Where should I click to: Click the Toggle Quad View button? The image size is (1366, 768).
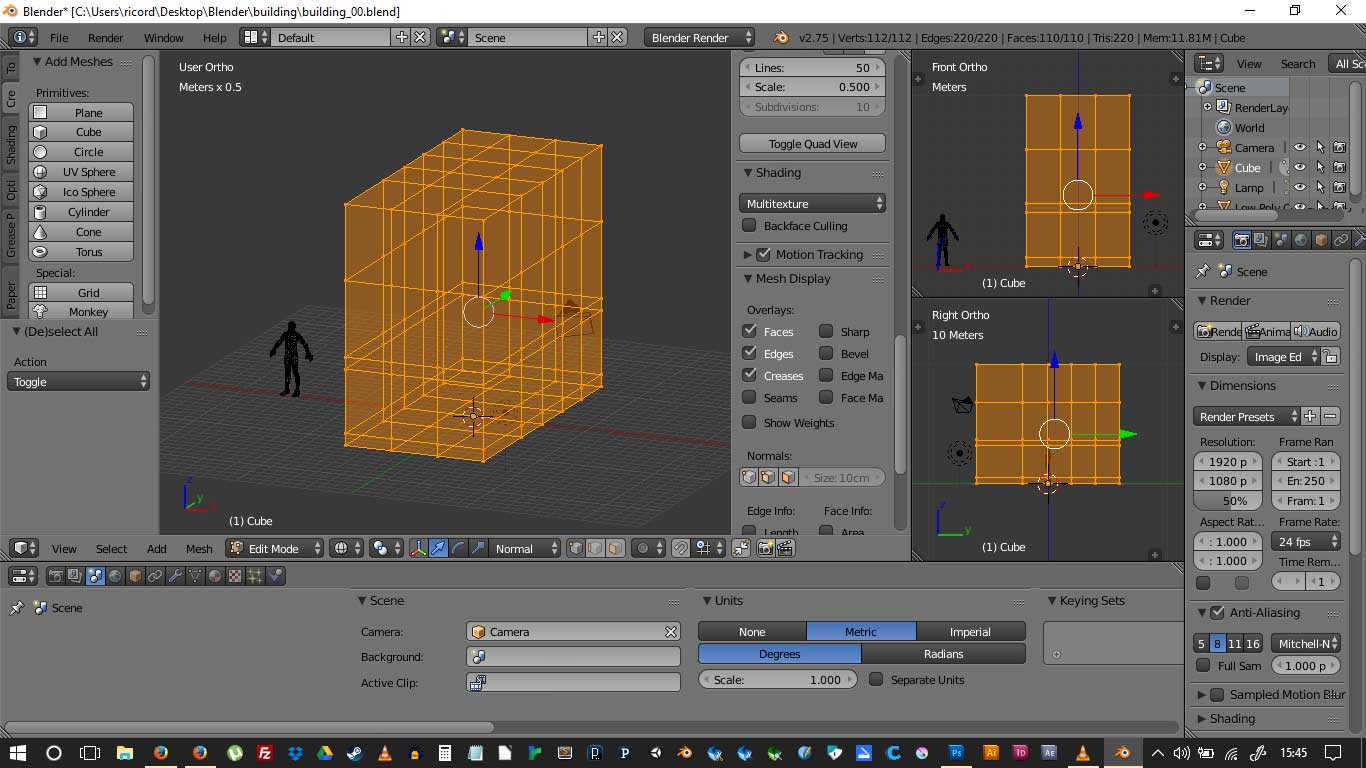click(813, 143)
